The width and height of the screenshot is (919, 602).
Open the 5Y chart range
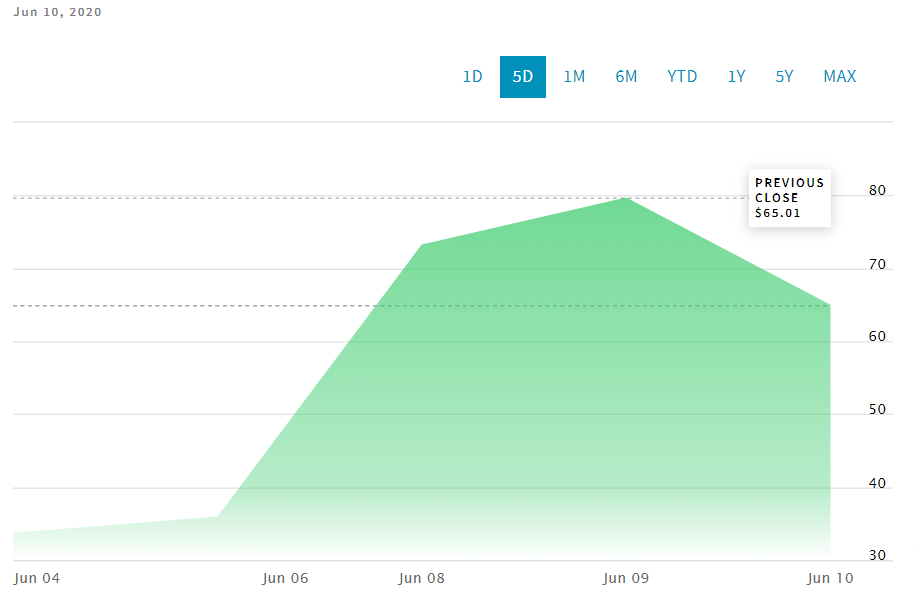[x=784, y=77]
